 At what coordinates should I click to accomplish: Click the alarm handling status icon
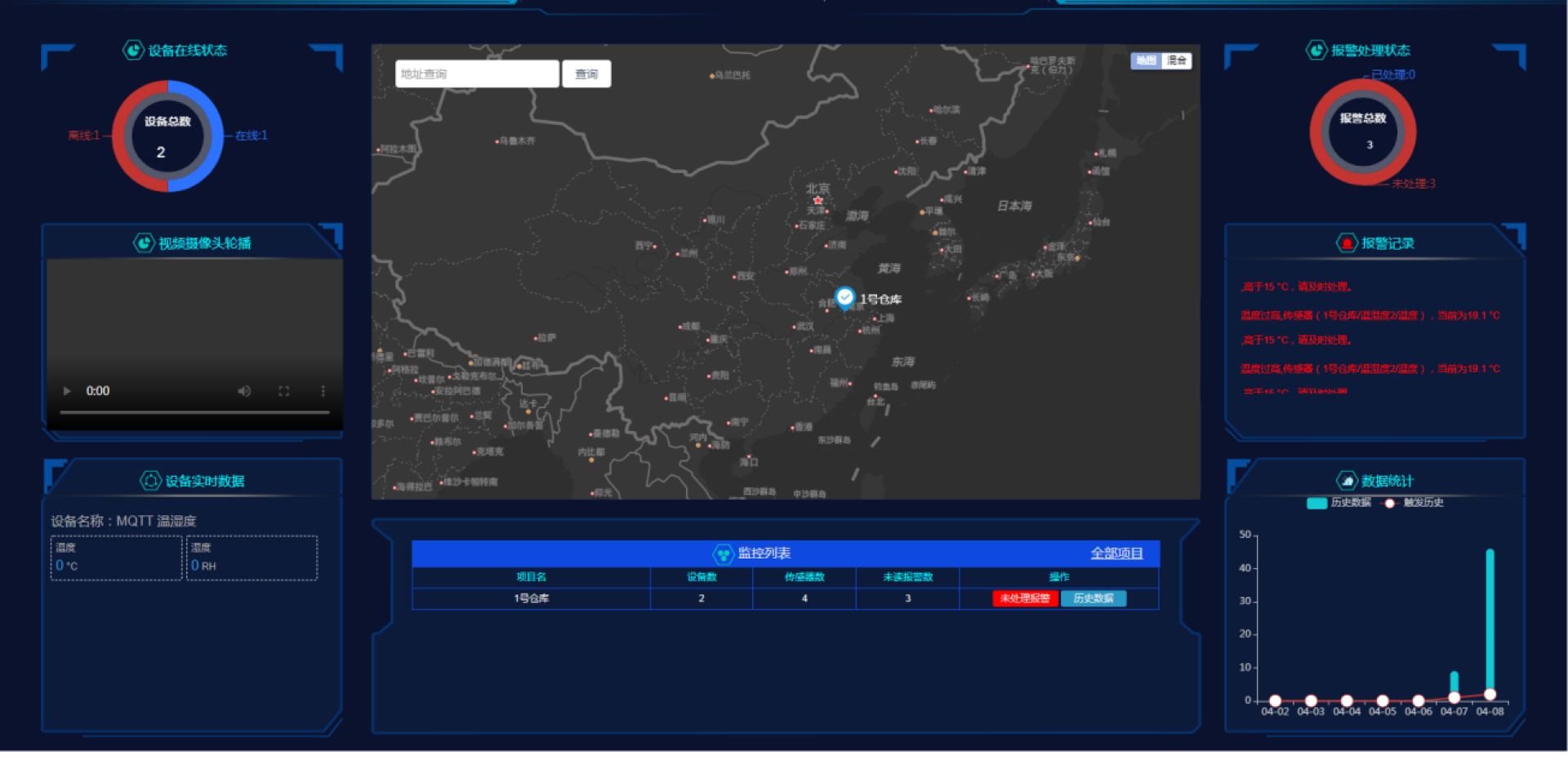point(1316,51)
